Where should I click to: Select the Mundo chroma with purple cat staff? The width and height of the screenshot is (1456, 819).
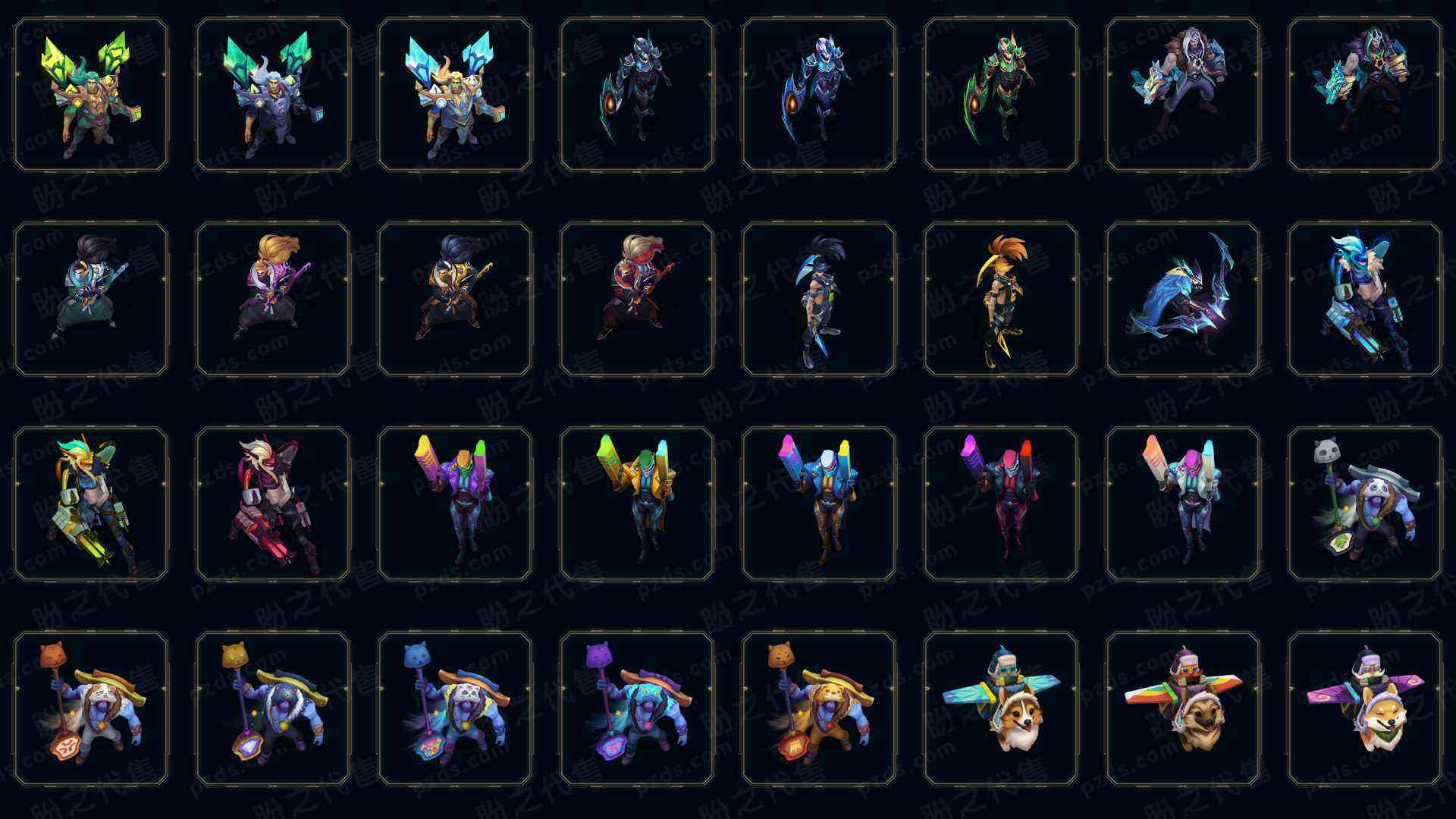637,708
